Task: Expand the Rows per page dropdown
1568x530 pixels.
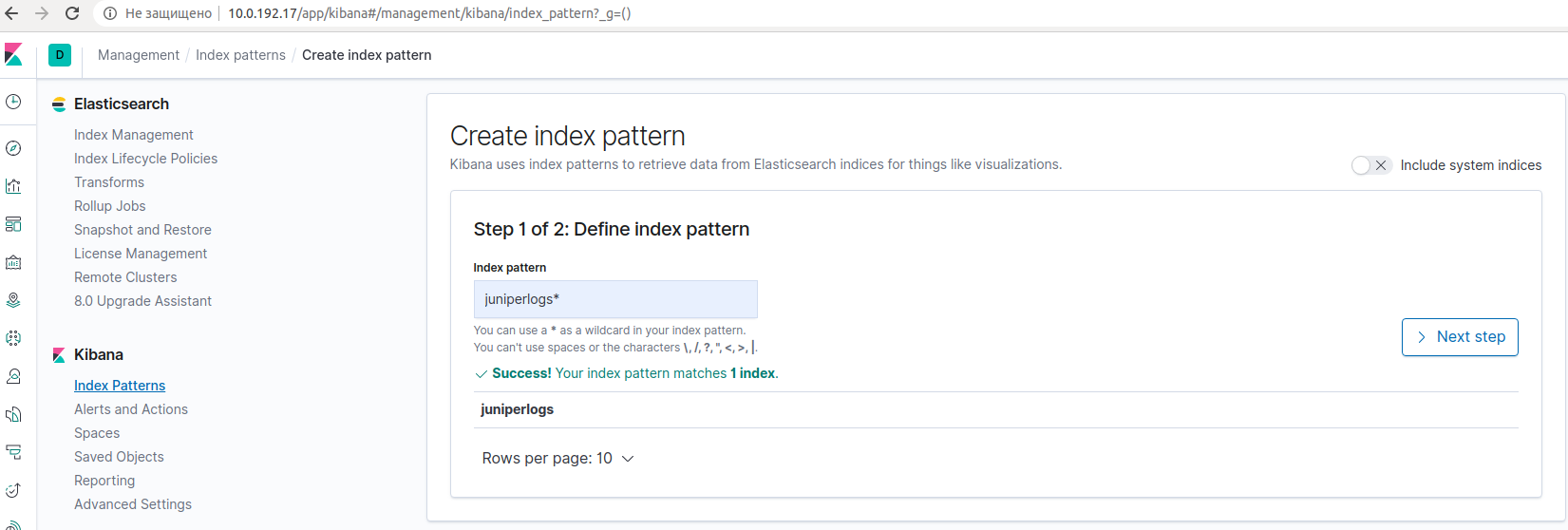Action: 557,459
